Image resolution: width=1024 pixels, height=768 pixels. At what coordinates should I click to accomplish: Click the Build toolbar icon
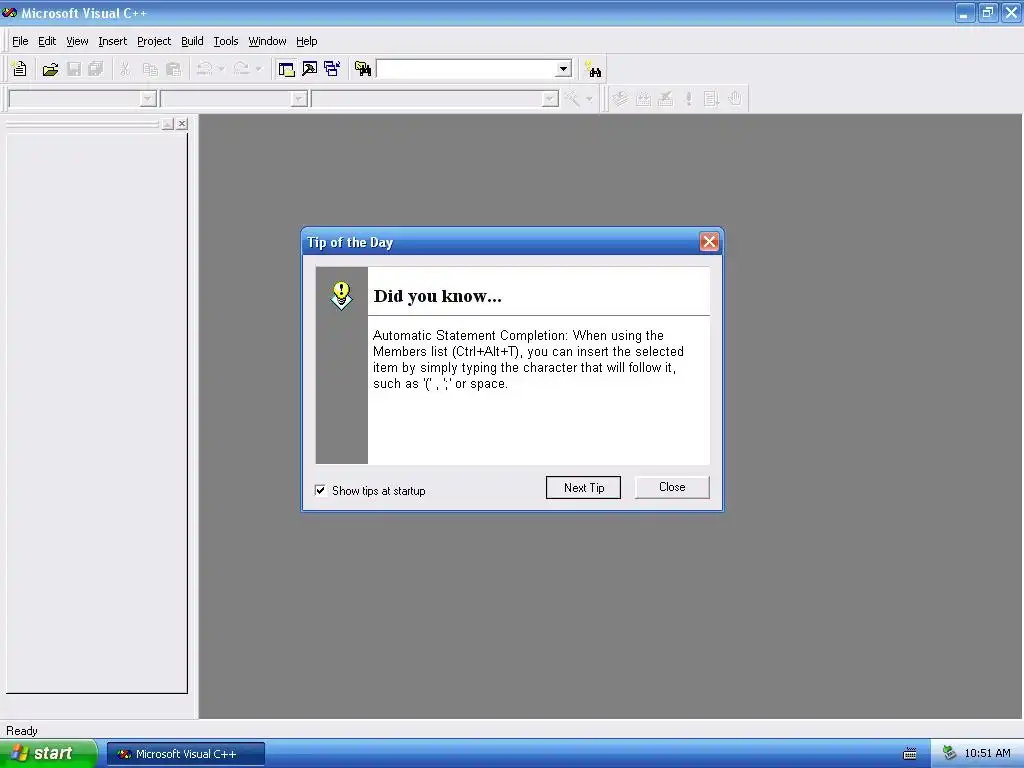(643, 99)
